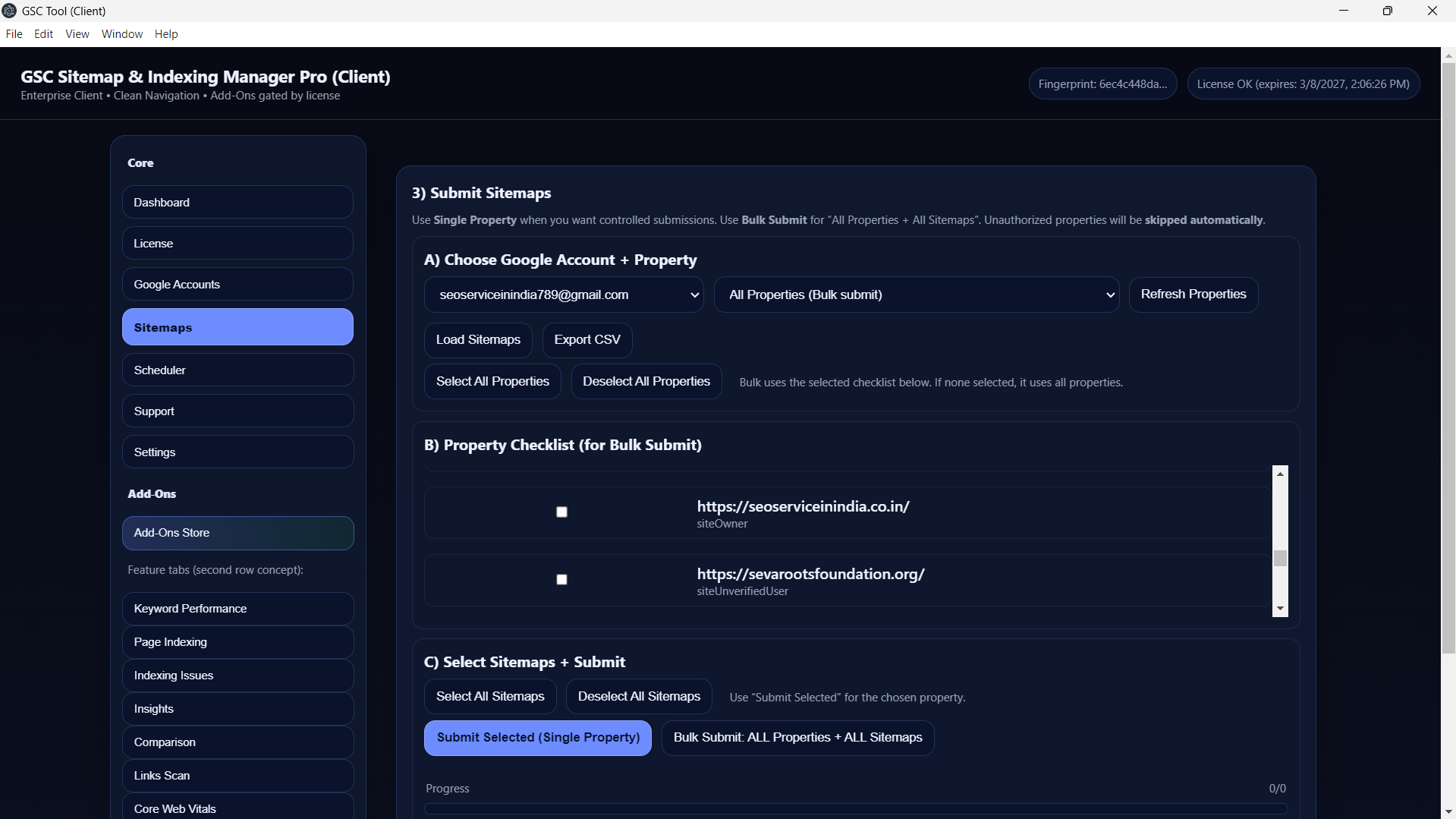The height and width of the screenshot is (819, 1456).
Task: Go to the Google Accounts section
Action: (237, 285)
